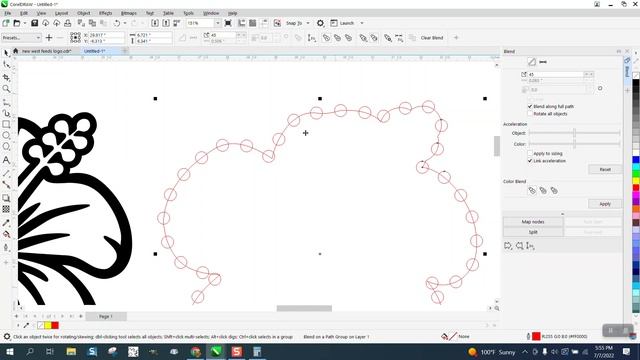Pick the red swatch in document palette

click(x=55, y=325)
